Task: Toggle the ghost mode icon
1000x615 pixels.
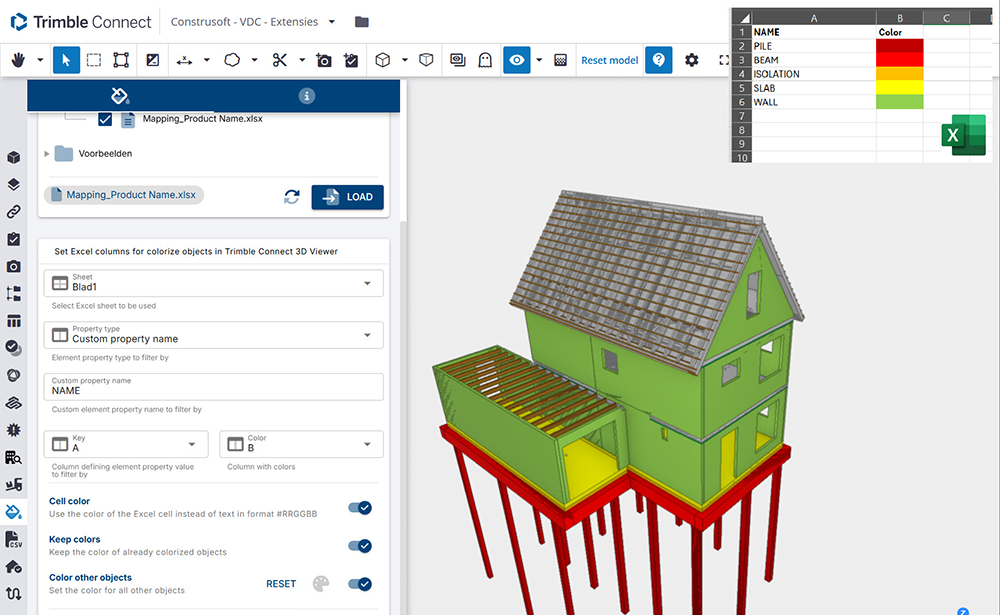Action: click(485, 60)
